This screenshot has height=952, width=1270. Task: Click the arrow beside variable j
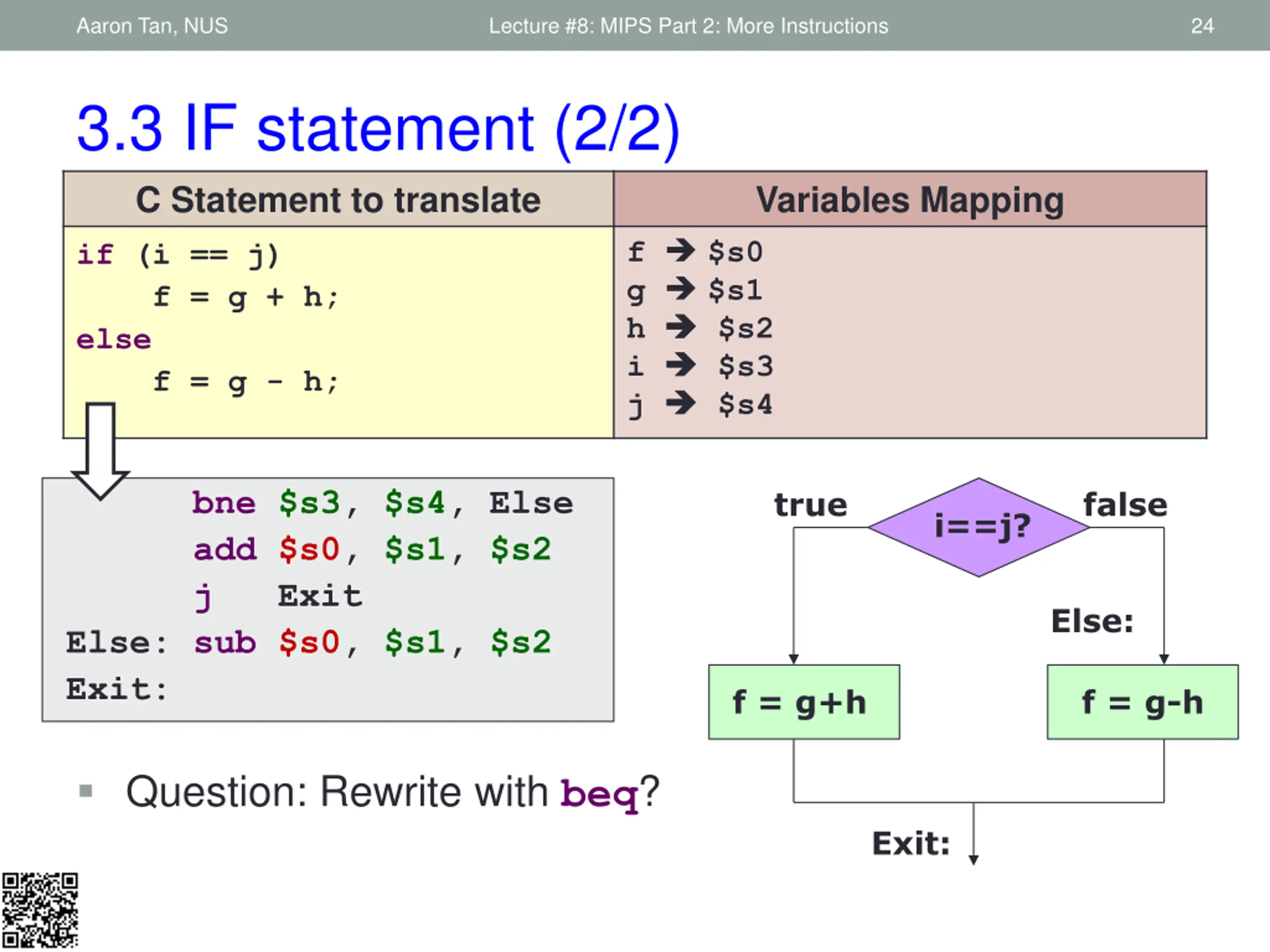(680, 403)
